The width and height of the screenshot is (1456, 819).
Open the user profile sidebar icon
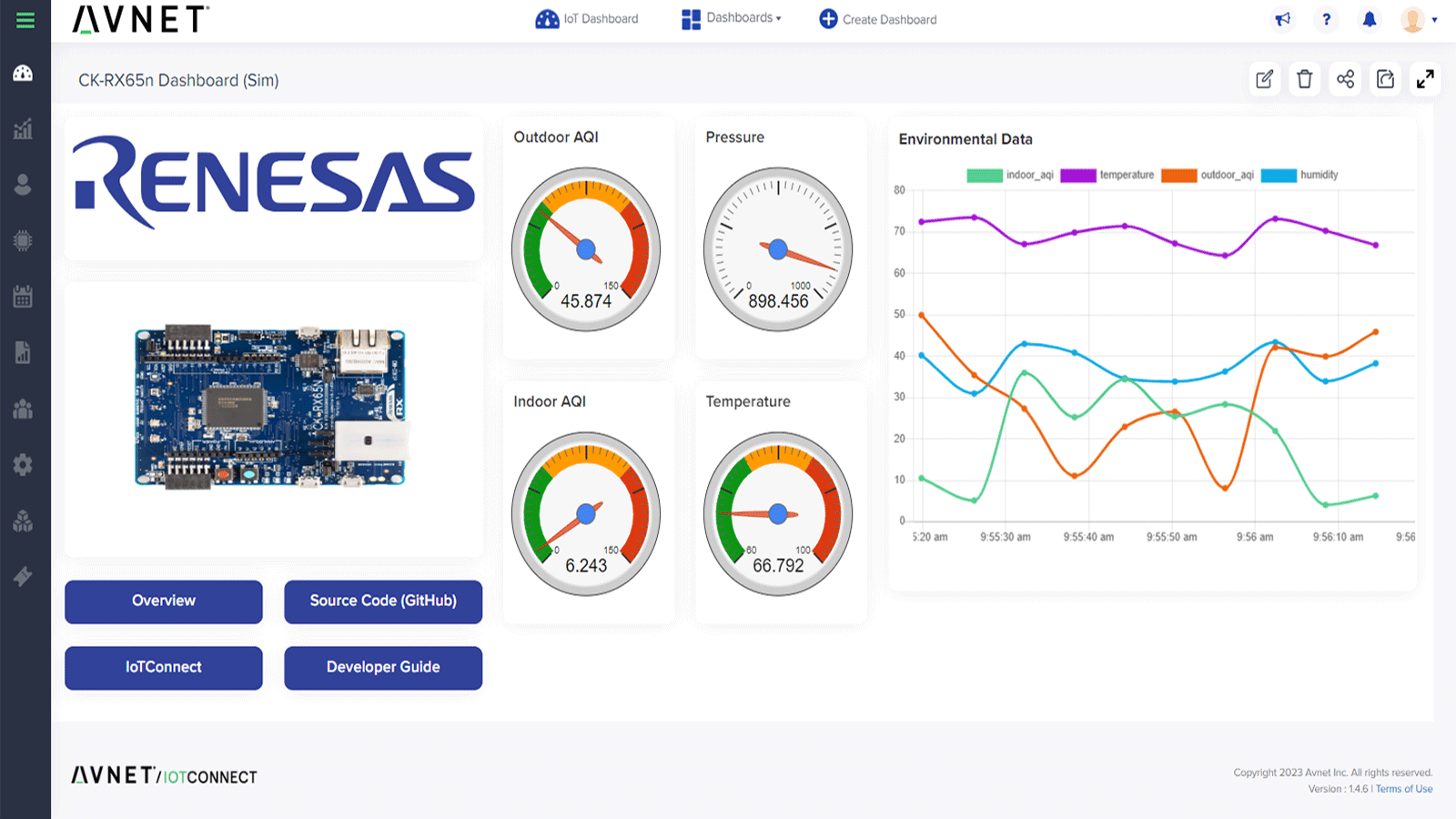point(23,185)
